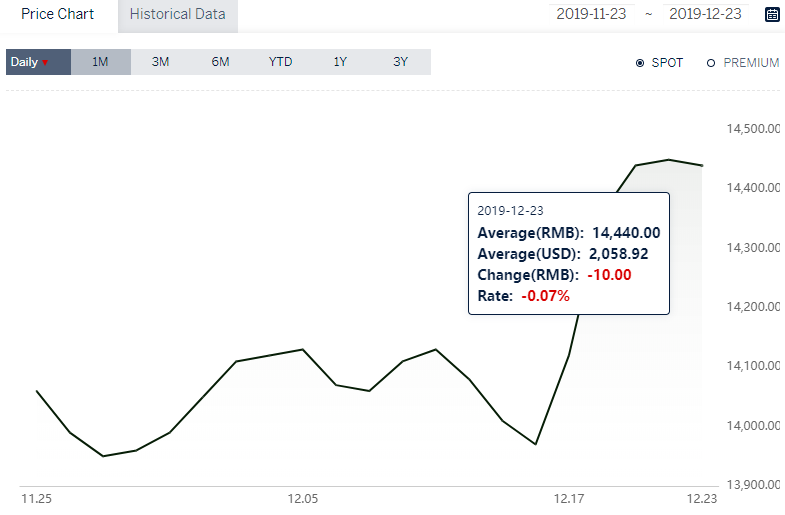
Task: Choose the YTD time range
Action: click(x=280, y=62)
